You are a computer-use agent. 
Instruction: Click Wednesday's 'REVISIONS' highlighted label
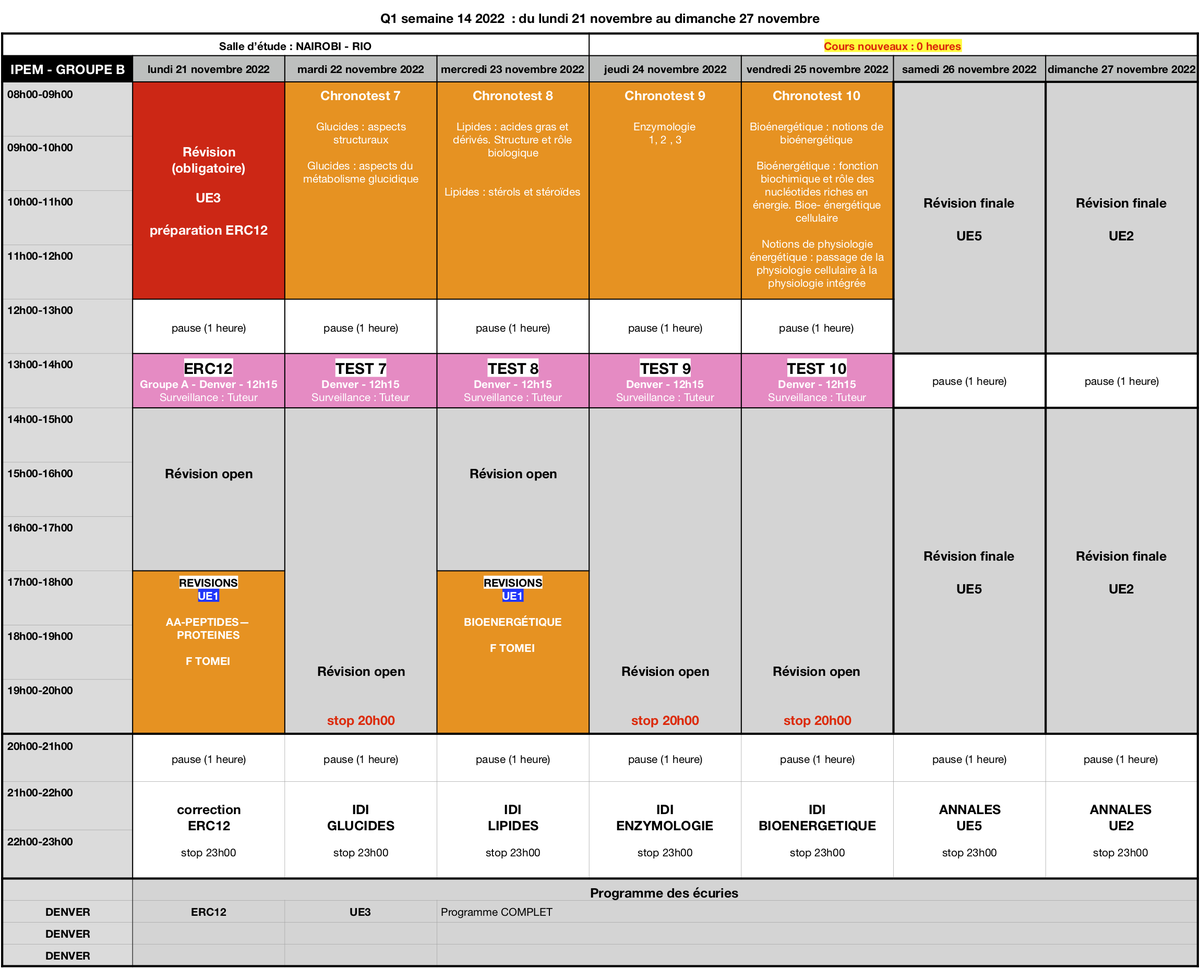[513, 583]
